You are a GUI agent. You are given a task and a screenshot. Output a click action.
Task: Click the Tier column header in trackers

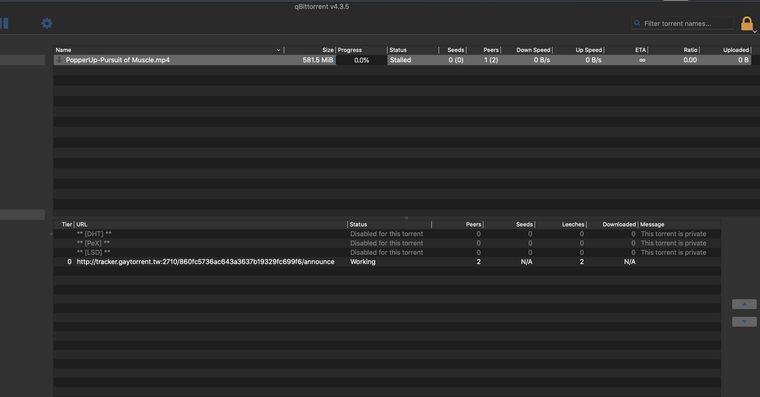67,224
